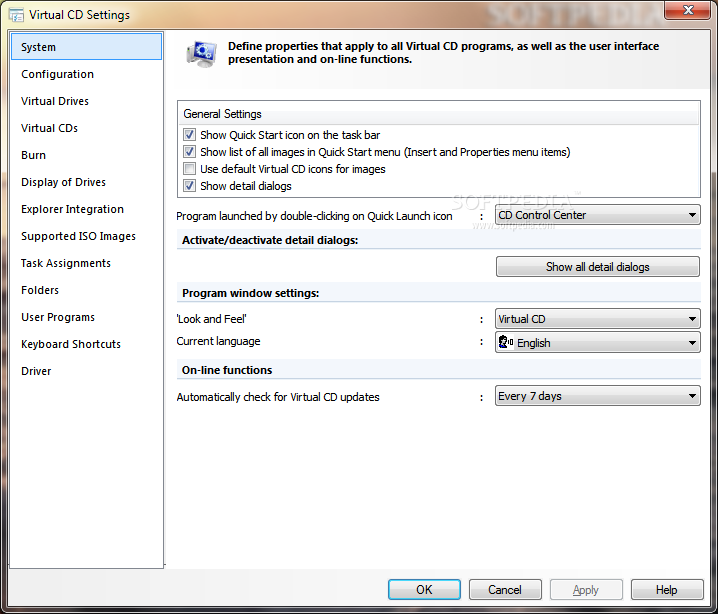This screenshot has height=614, width=718.
Task: Toggle Show Quick Start icon on task bar
Action: (x=189, y=135)
